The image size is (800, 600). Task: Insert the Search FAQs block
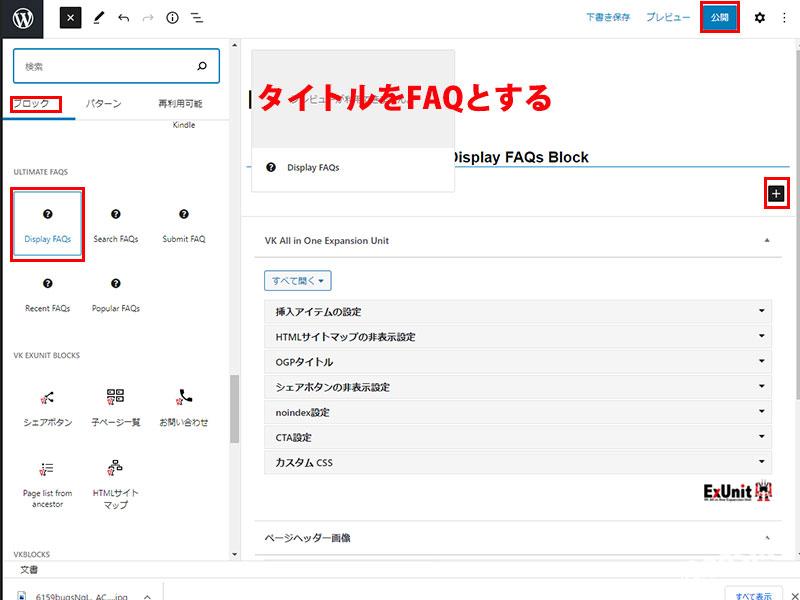[x=116, y=225]
